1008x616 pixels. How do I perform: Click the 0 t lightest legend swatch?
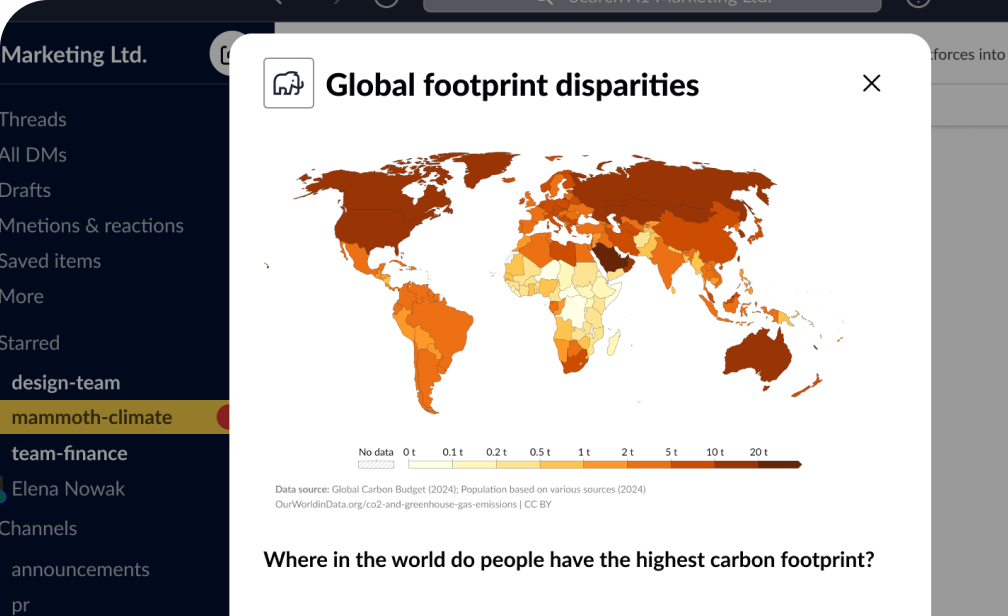click(429, 464)
